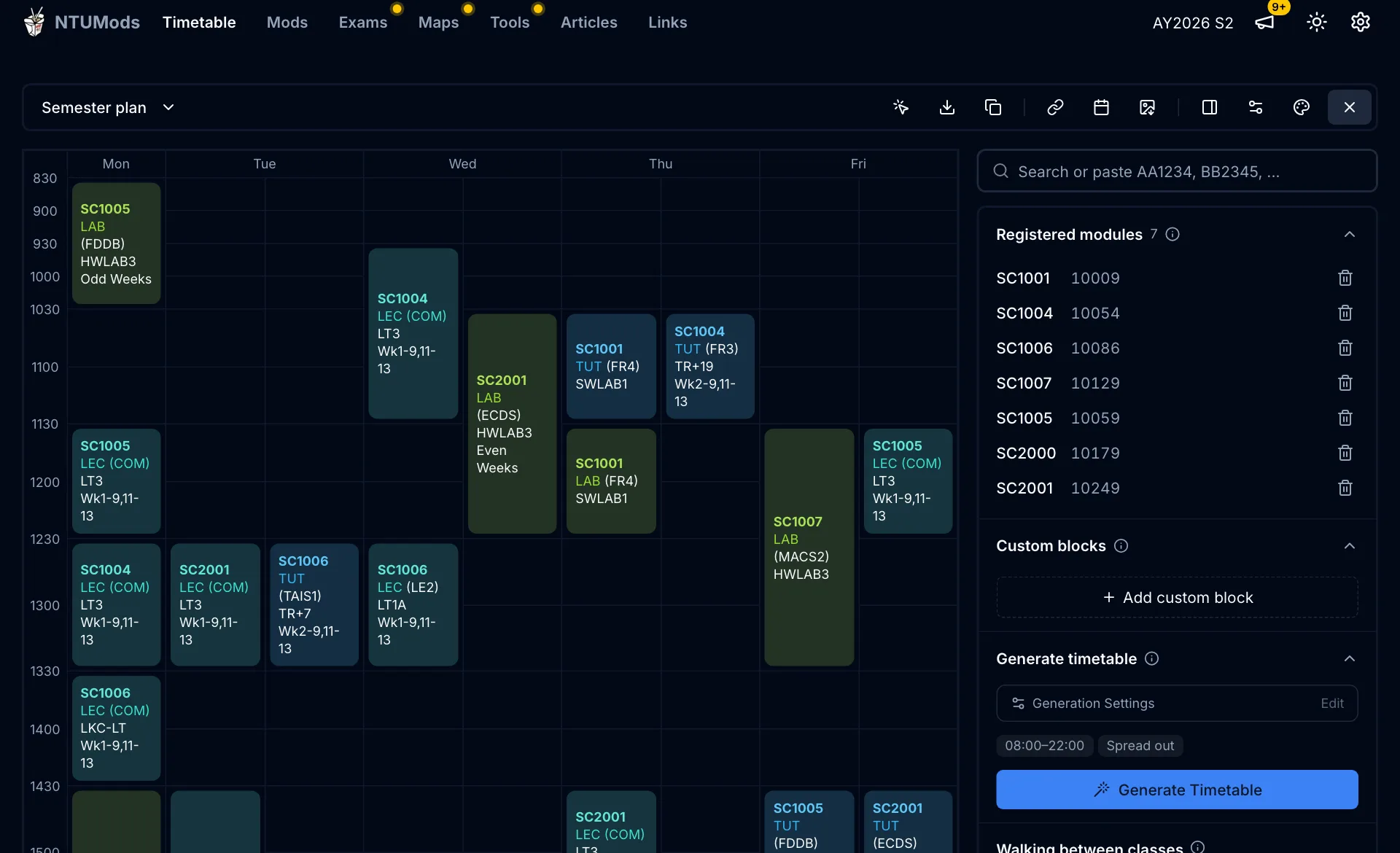Open the Articles page
The height and width of the screenshot is (853, 1400).
point(589,22)
